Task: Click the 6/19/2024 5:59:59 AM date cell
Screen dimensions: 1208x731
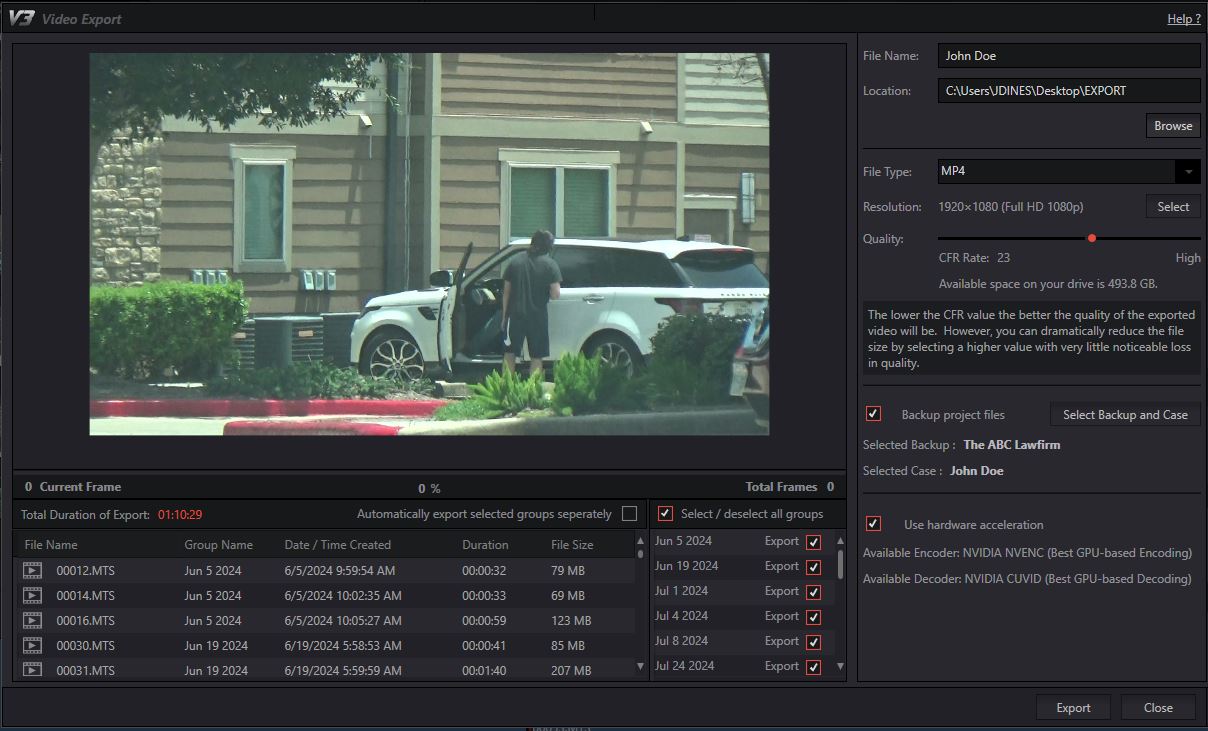Action: pos(343,670)
